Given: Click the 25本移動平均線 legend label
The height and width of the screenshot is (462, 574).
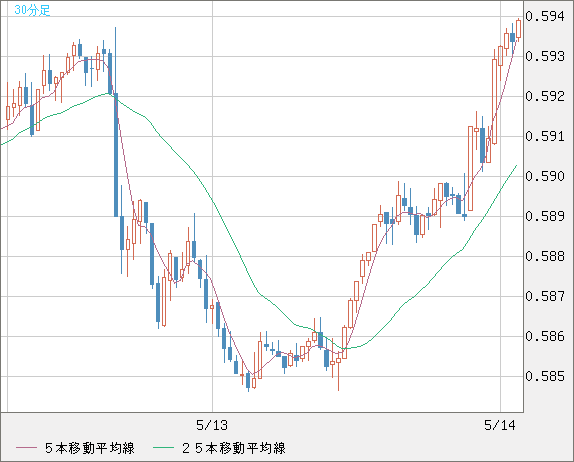Looking at the screenshot, I should (x=234, y=448).
